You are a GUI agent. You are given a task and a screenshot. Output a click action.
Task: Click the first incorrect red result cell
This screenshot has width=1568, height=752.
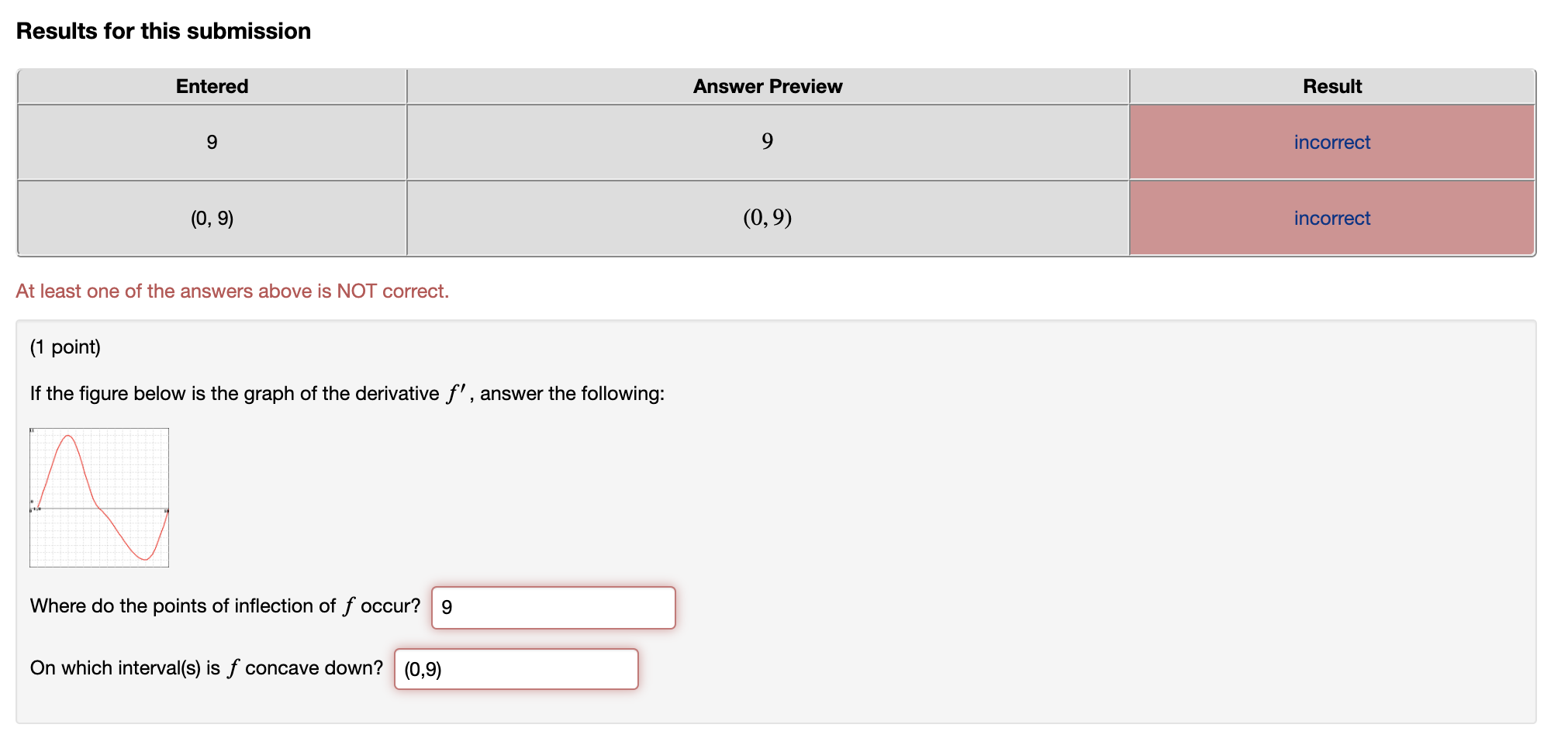point(1331,142)
